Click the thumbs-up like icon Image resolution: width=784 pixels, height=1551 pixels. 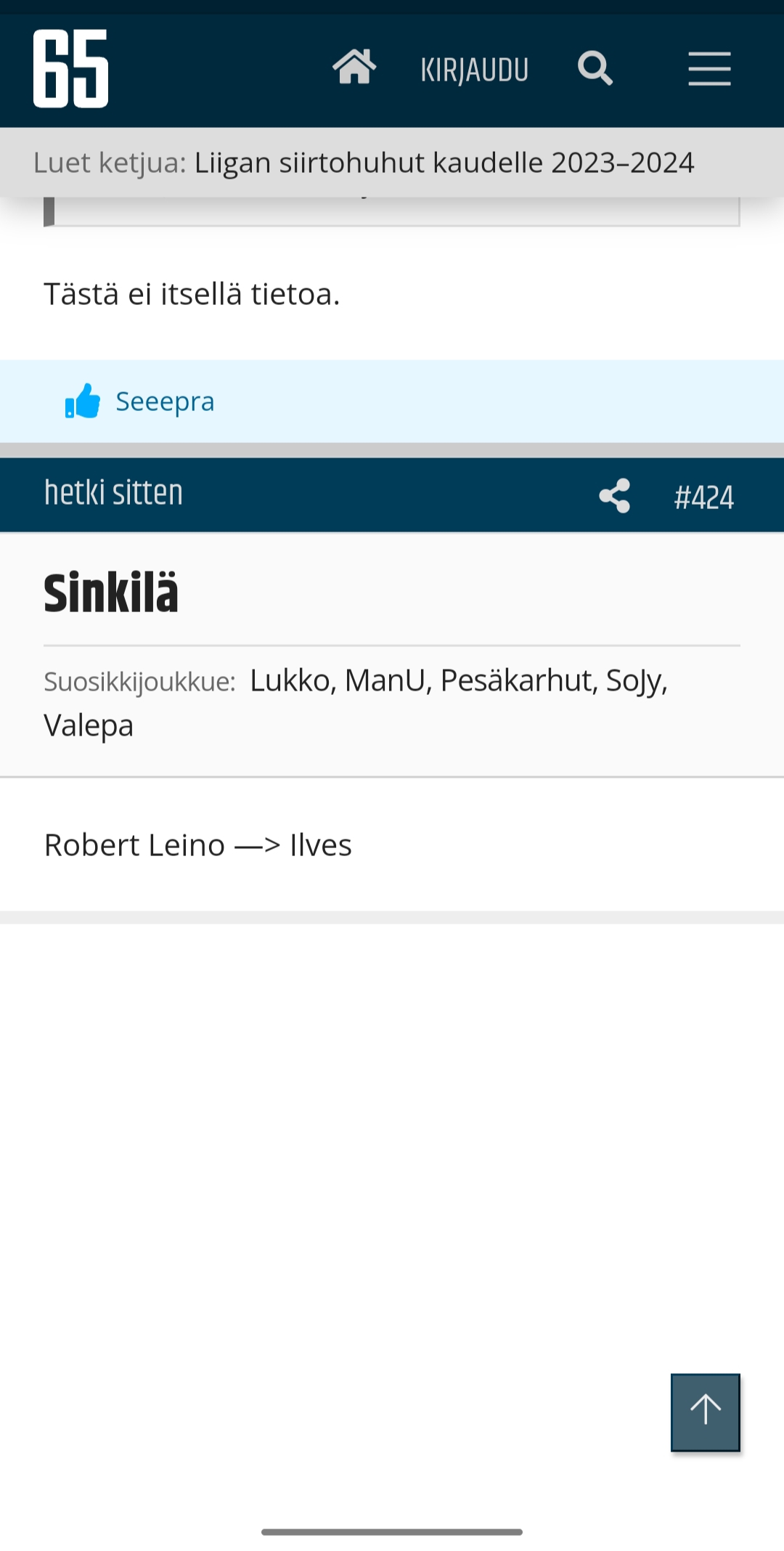click(x=83, y=401)
